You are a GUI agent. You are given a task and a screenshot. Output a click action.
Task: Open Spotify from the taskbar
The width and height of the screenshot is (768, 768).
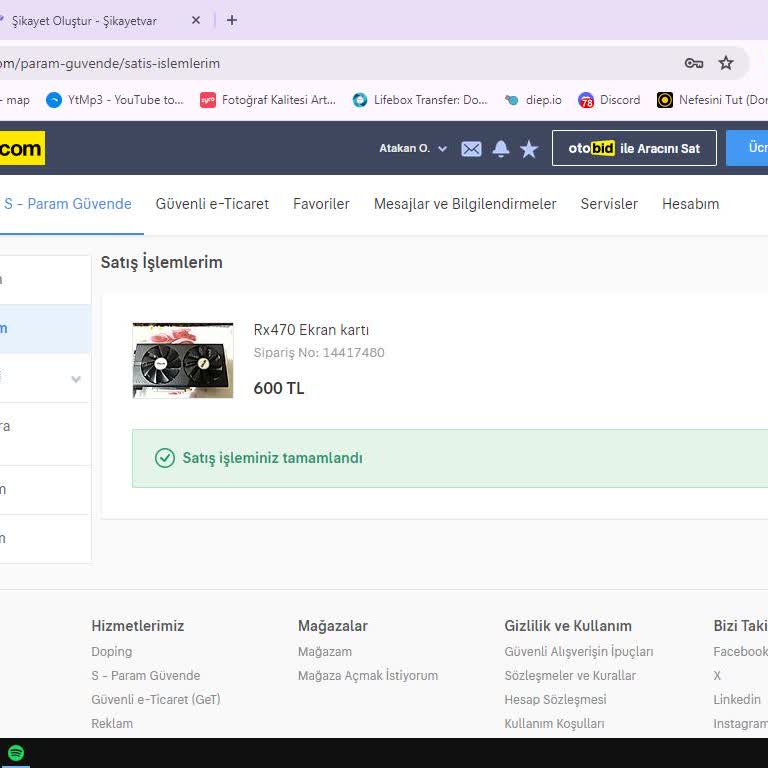click(x=16, y=753)
